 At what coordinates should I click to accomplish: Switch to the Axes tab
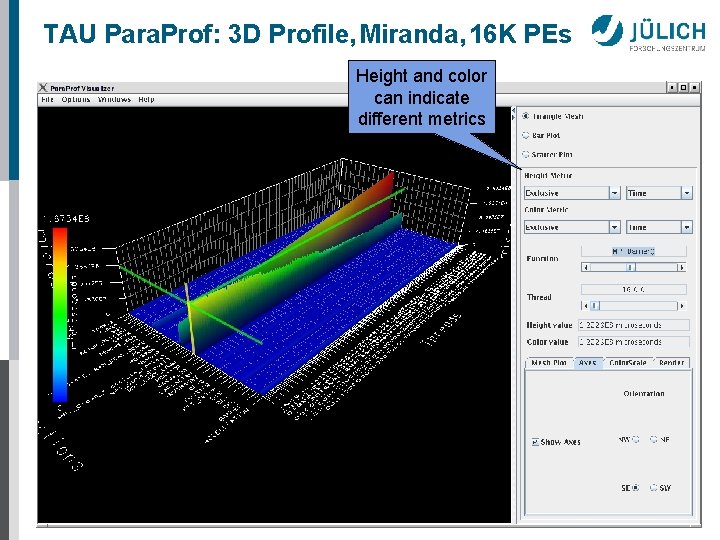tap(588, 363)
